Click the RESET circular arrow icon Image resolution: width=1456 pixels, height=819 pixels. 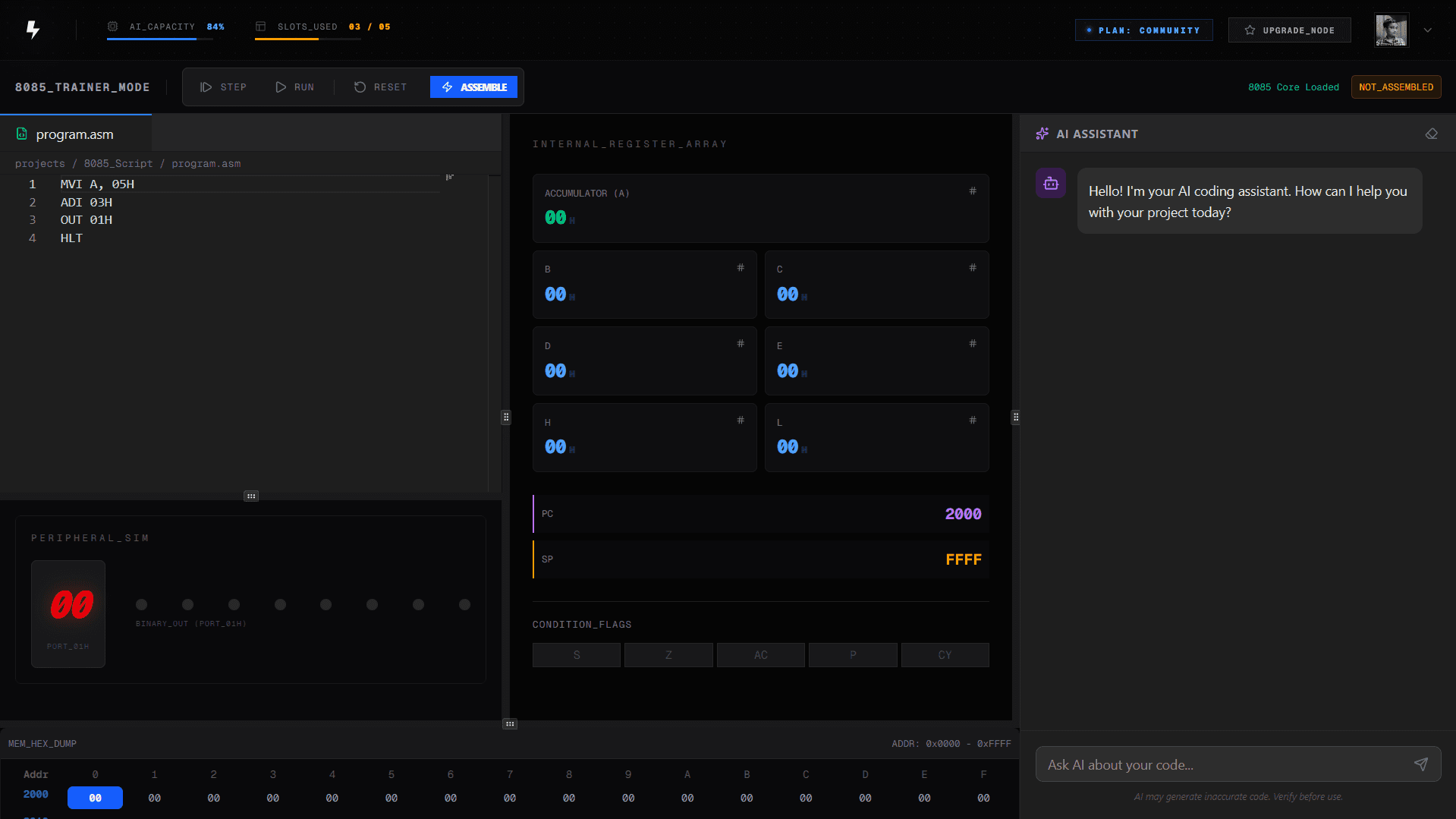[359, 87]
